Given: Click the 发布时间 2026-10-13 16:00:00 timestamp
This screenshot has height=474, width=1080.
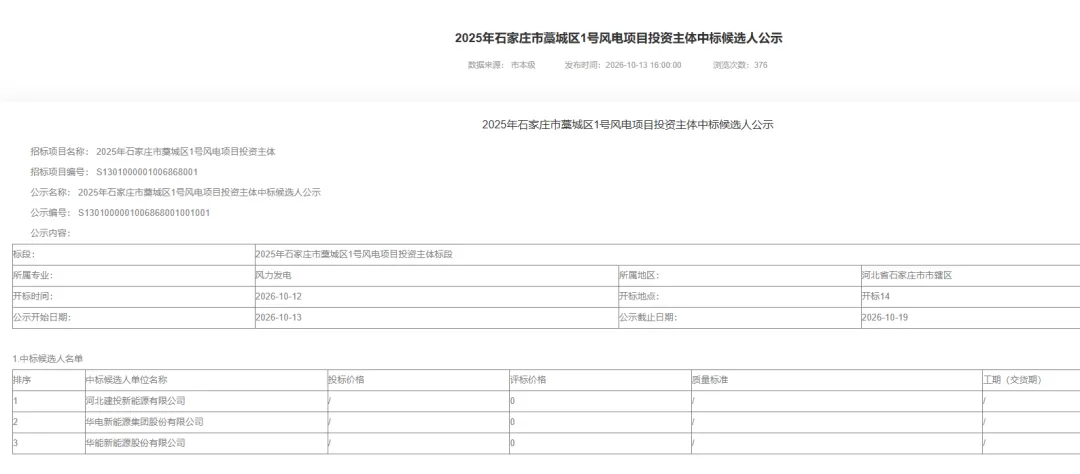Looking at the screenshot, I should 623,65.
